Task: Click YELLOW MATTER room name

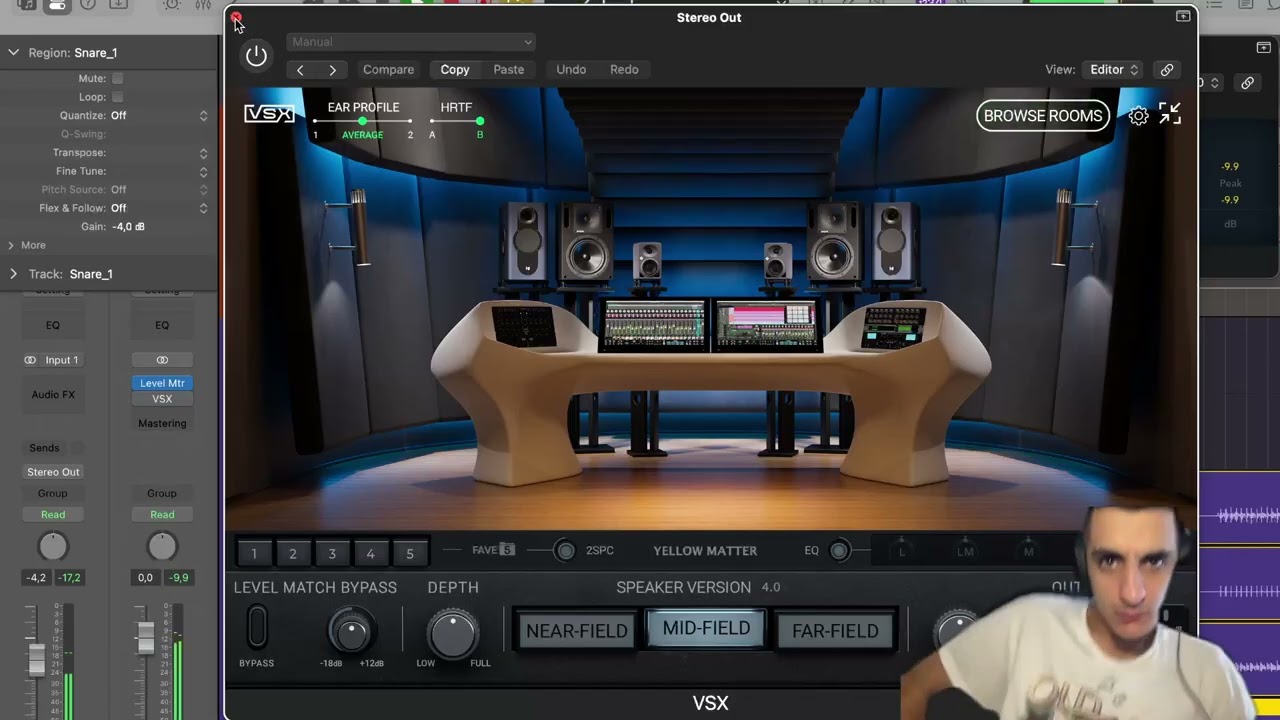Action: [705, 551]
